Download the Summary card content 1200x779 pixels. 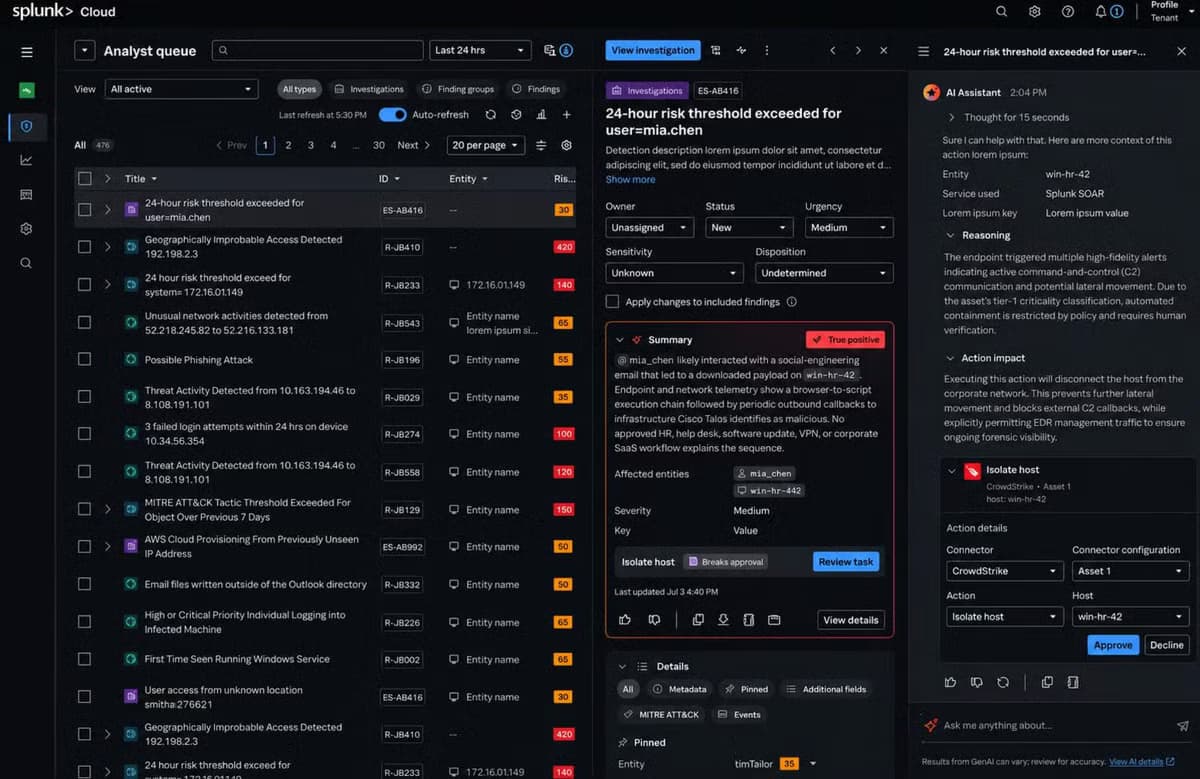(723, 620)
